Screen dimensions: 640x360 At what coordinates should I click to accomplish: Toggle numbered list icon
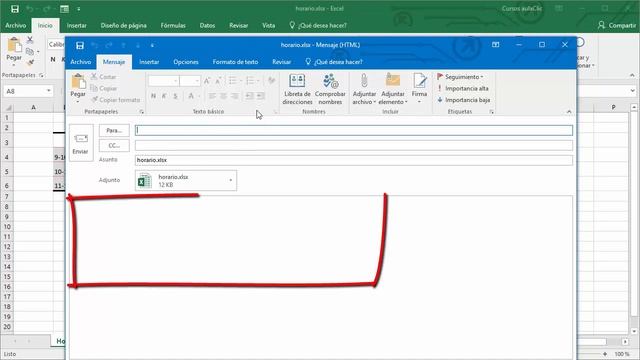click(250, 81)
